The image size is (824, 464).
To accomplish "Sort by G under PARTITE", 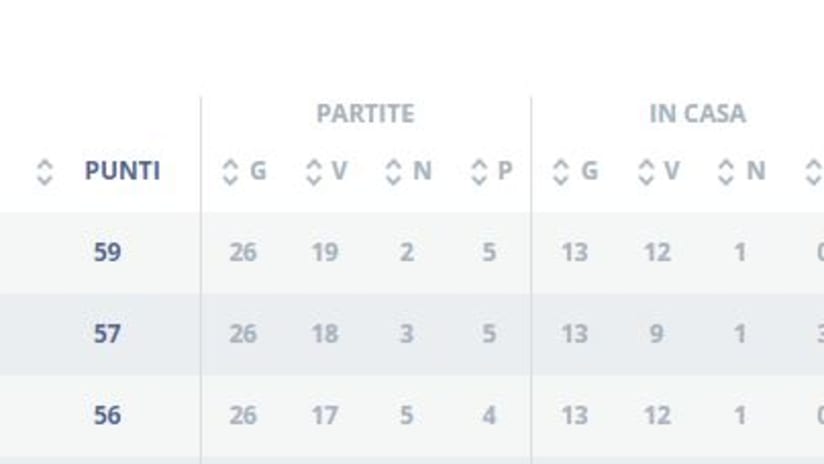I will [244, 171].
